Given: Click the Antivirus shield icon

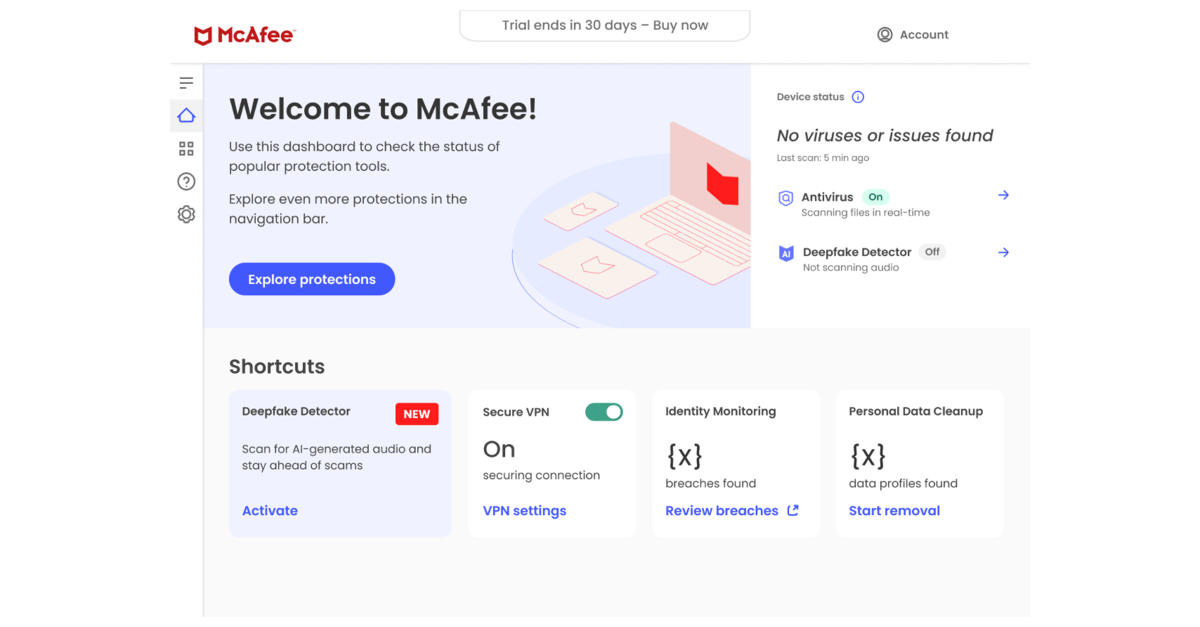Looking at the screenshot, I should 786,198.
